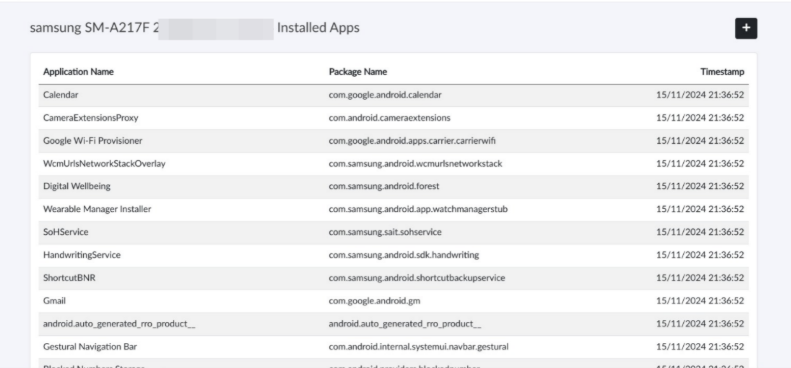791x368 pixels.
Task: Click the plus add button
Action: tap(746, 28)
